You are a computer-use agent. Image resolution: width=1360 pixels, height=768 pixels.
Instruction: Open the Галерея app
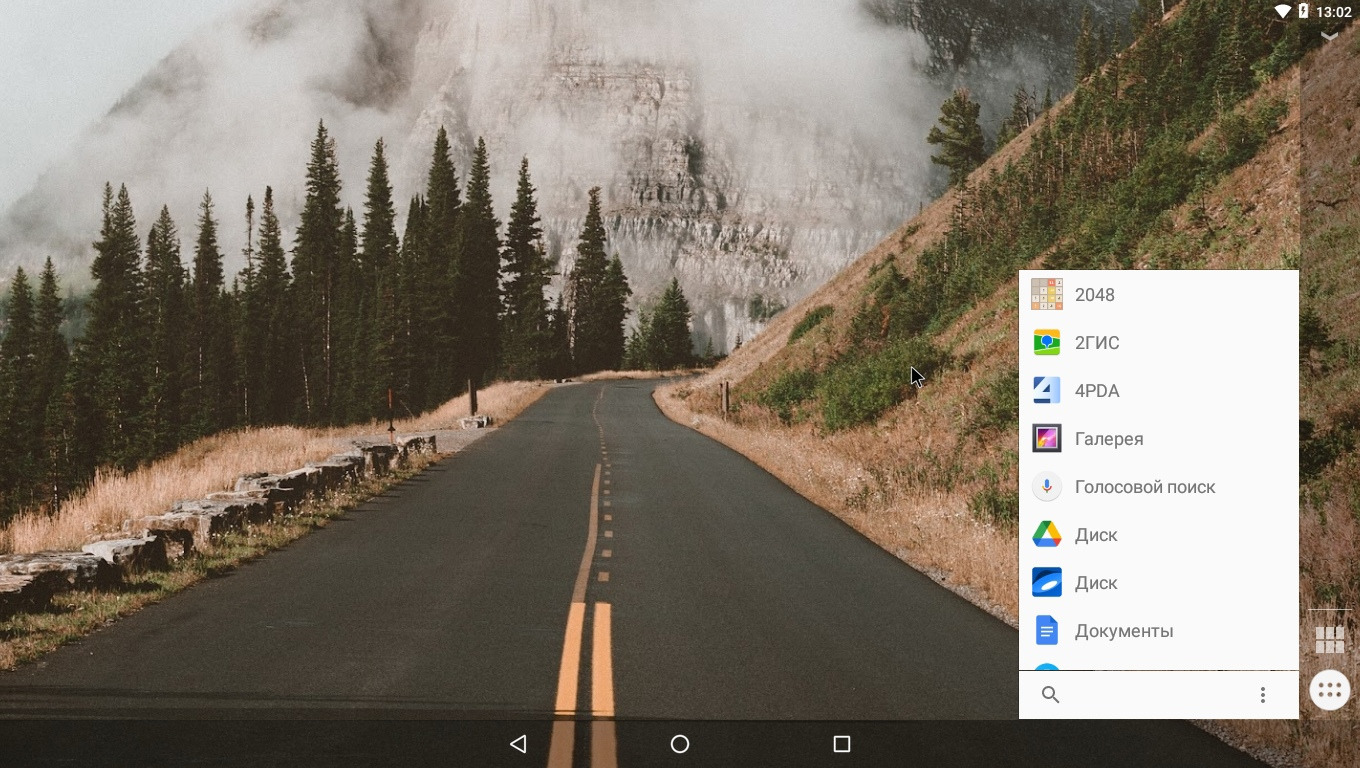point(1158,439)
